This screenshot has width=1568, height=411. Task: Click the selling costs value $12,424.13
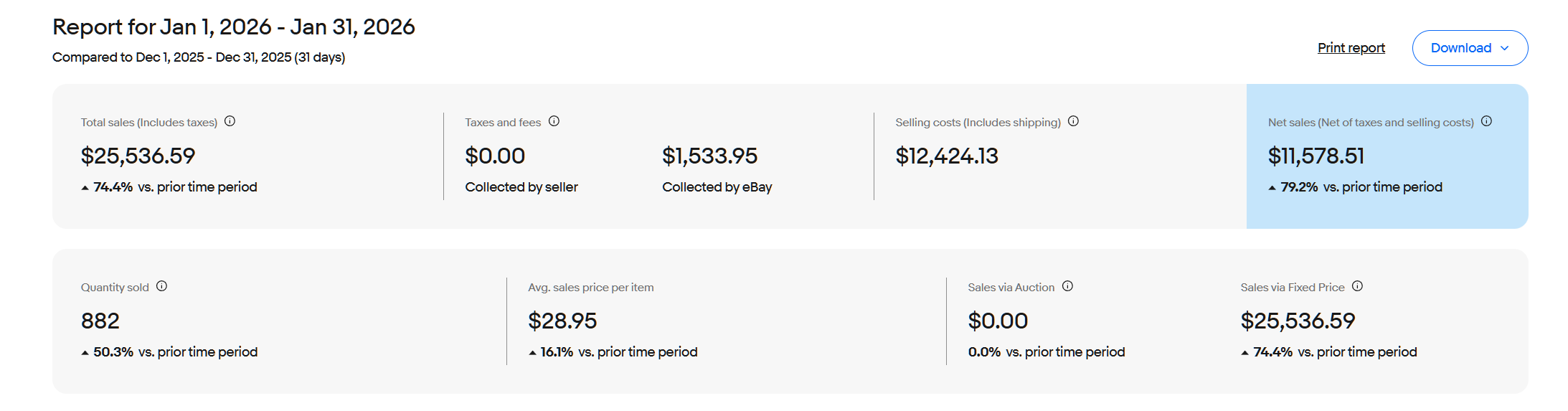[947, 156]
